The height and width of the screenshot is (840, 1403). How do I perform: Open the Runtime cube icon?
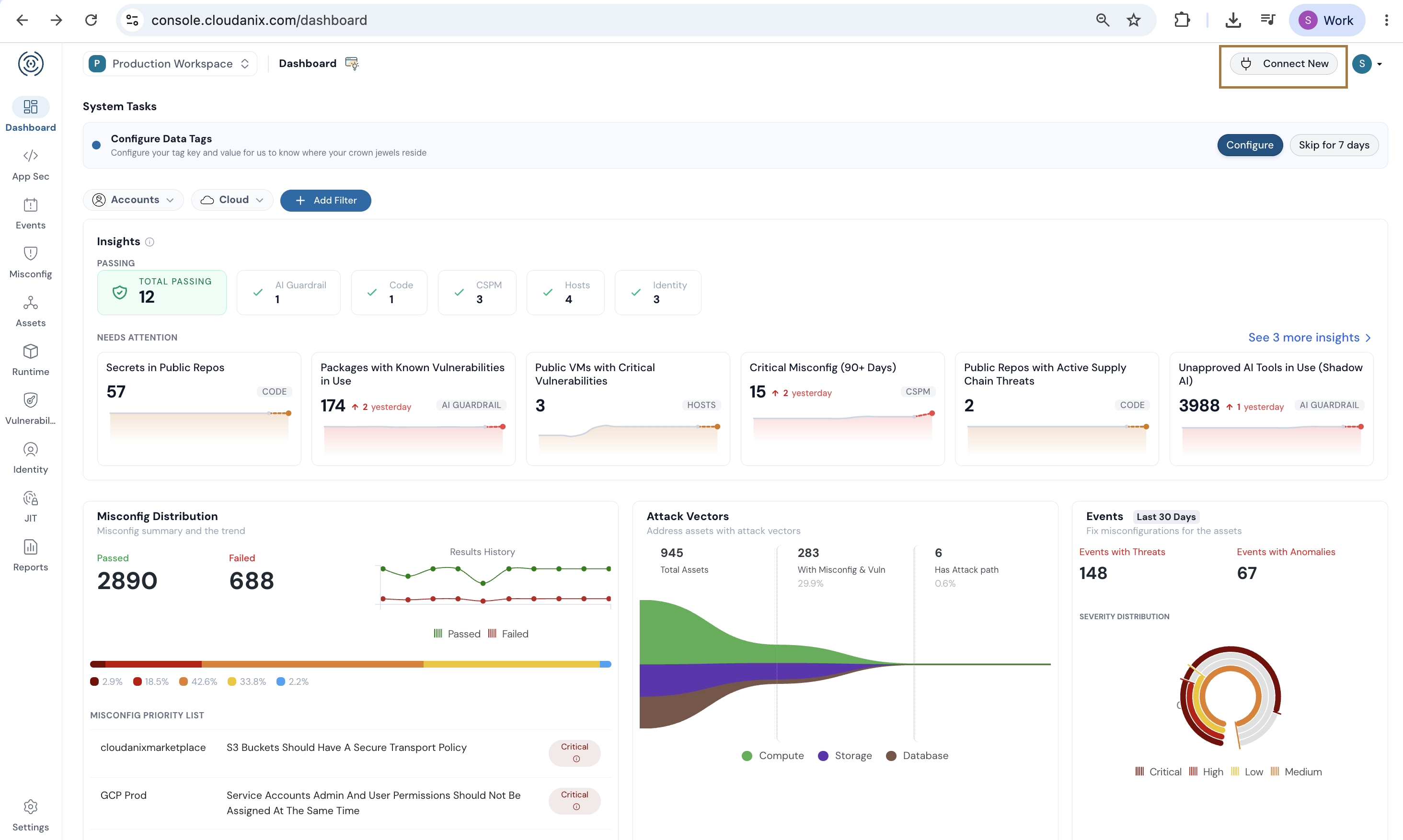(x=31, y=352)
